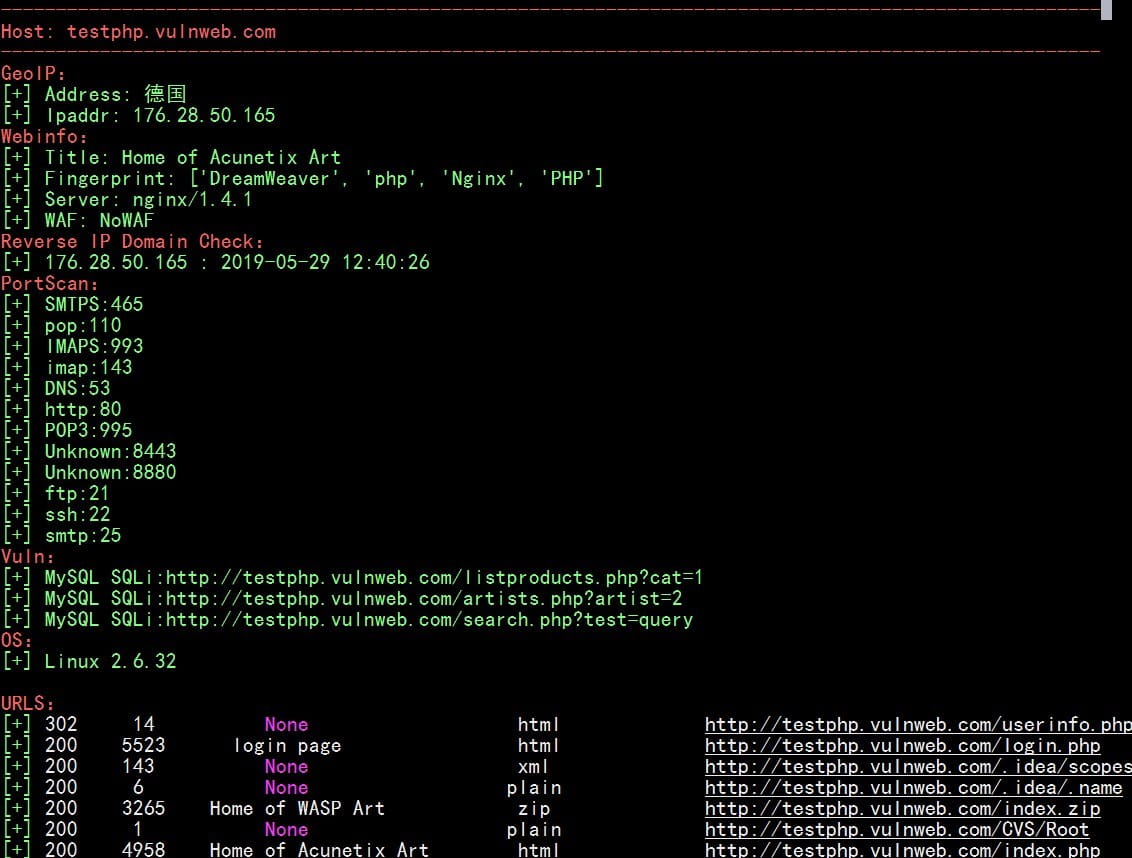This screenshot has width=1132, height=858.
Task: Select the GeoIP section header
Action: tap(30, 73)
